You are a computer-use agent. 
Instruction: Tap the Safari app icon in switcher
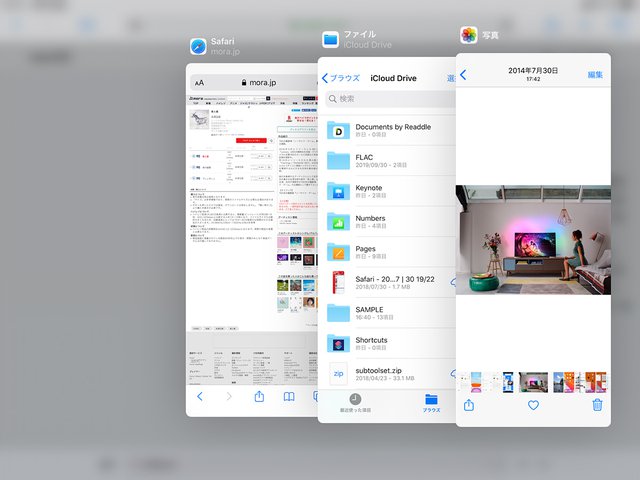[x=198, y=46]
